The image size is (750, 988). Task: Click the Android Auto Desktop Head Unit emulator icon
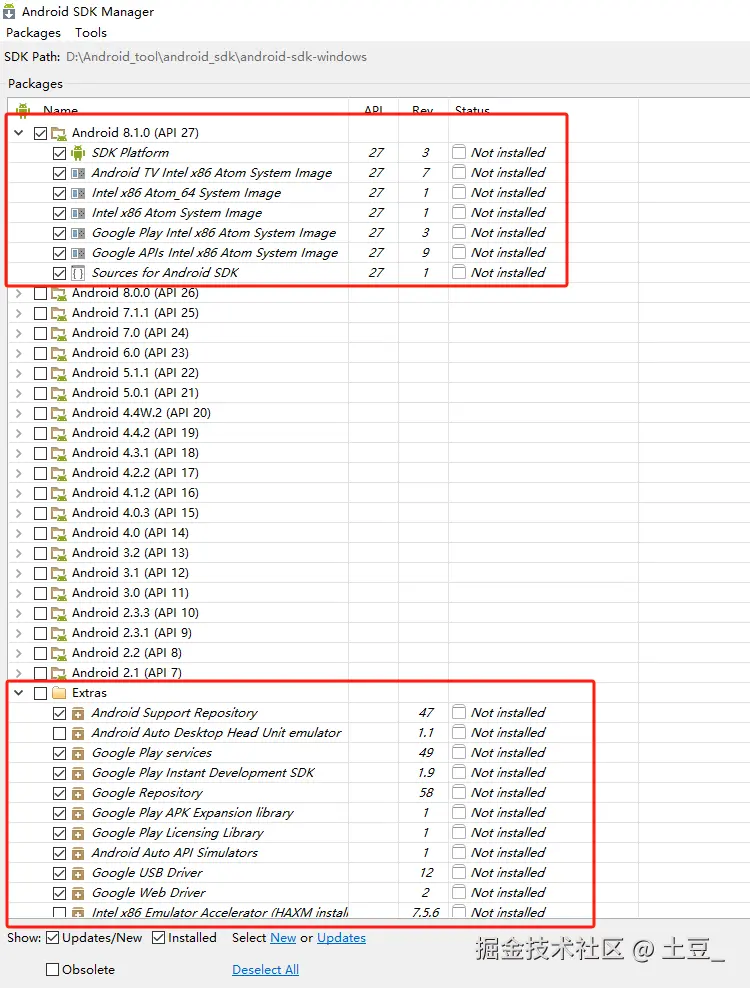[x=78, y=733]
